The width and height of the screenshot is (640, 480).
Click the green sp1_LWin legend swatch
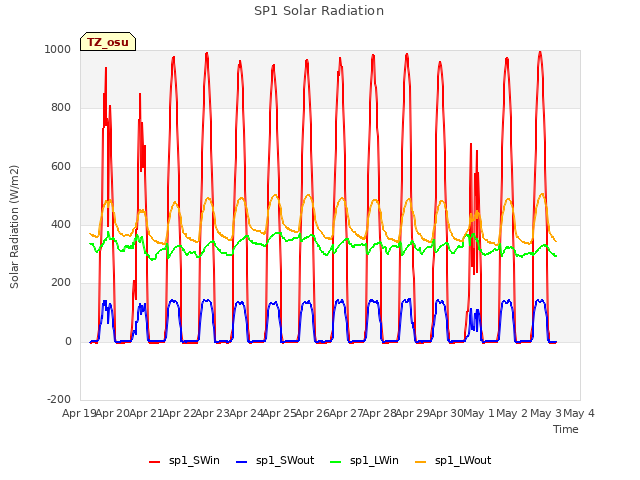pyautogui.click(x=335, y=462)
